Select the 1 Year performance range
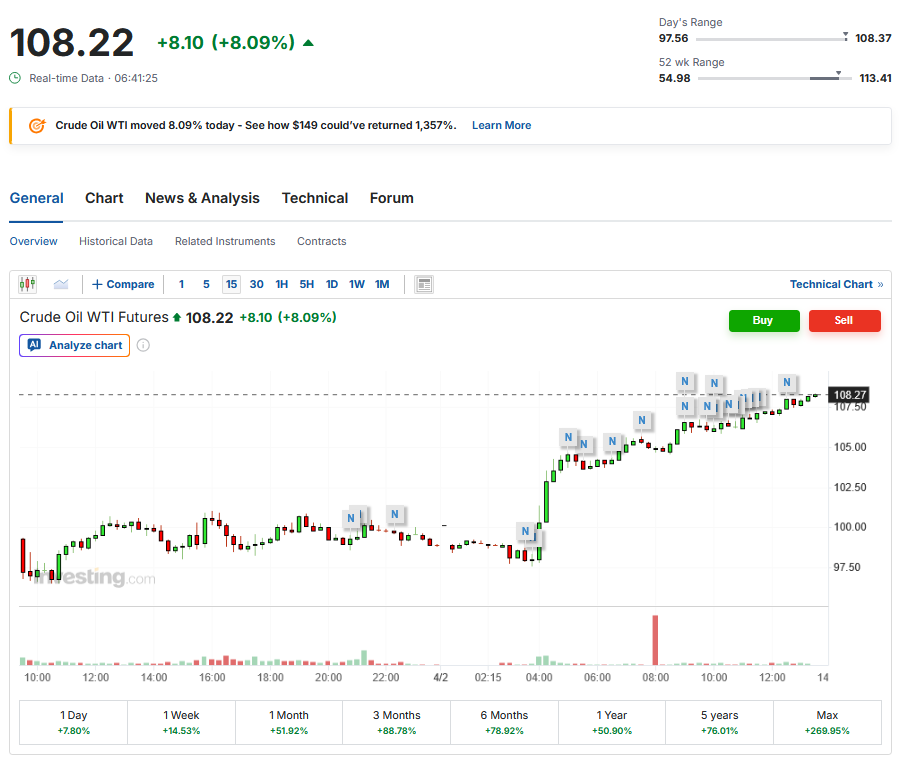This screenshot has height=758, width=901. [x=612, y=722]
